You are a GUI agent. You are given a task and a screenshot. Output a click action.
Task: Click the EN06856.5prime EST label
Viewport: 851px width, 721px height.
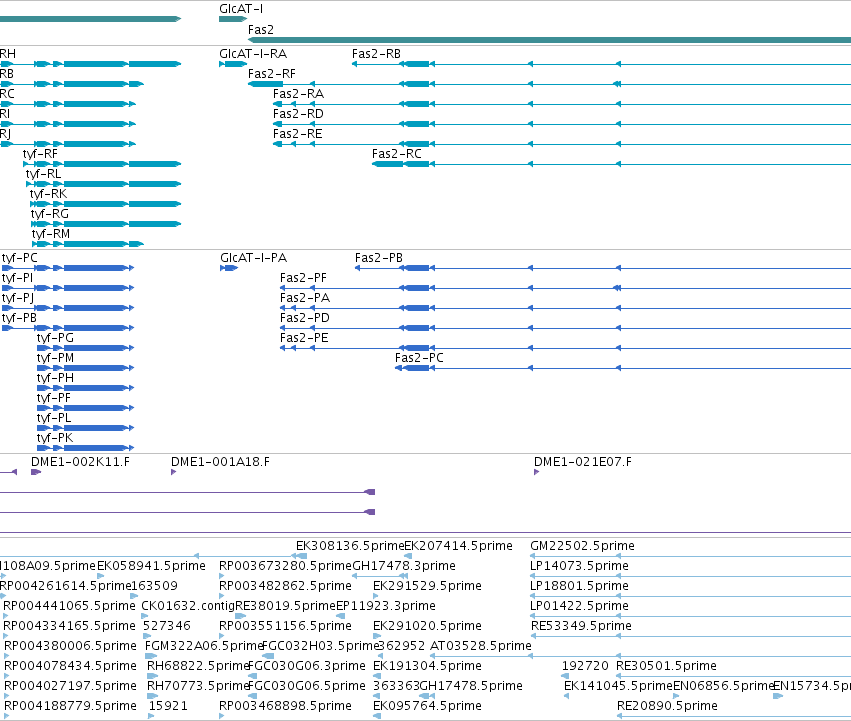coord(723,686)
